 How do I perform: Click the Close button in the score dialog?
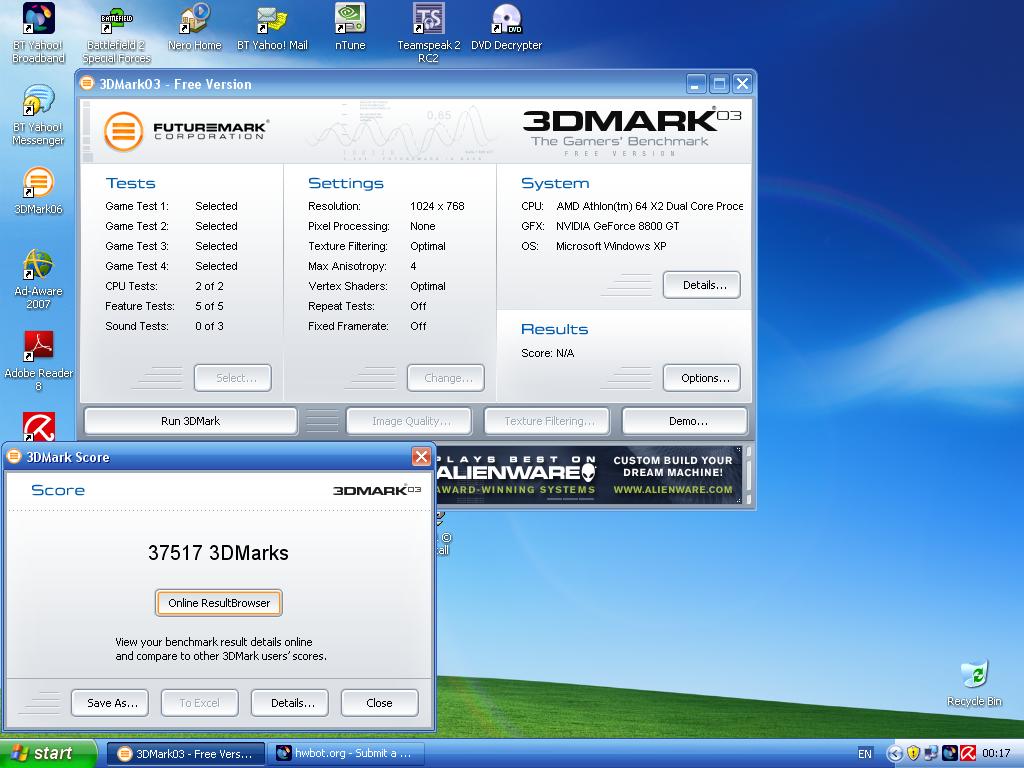coord(379,703)
